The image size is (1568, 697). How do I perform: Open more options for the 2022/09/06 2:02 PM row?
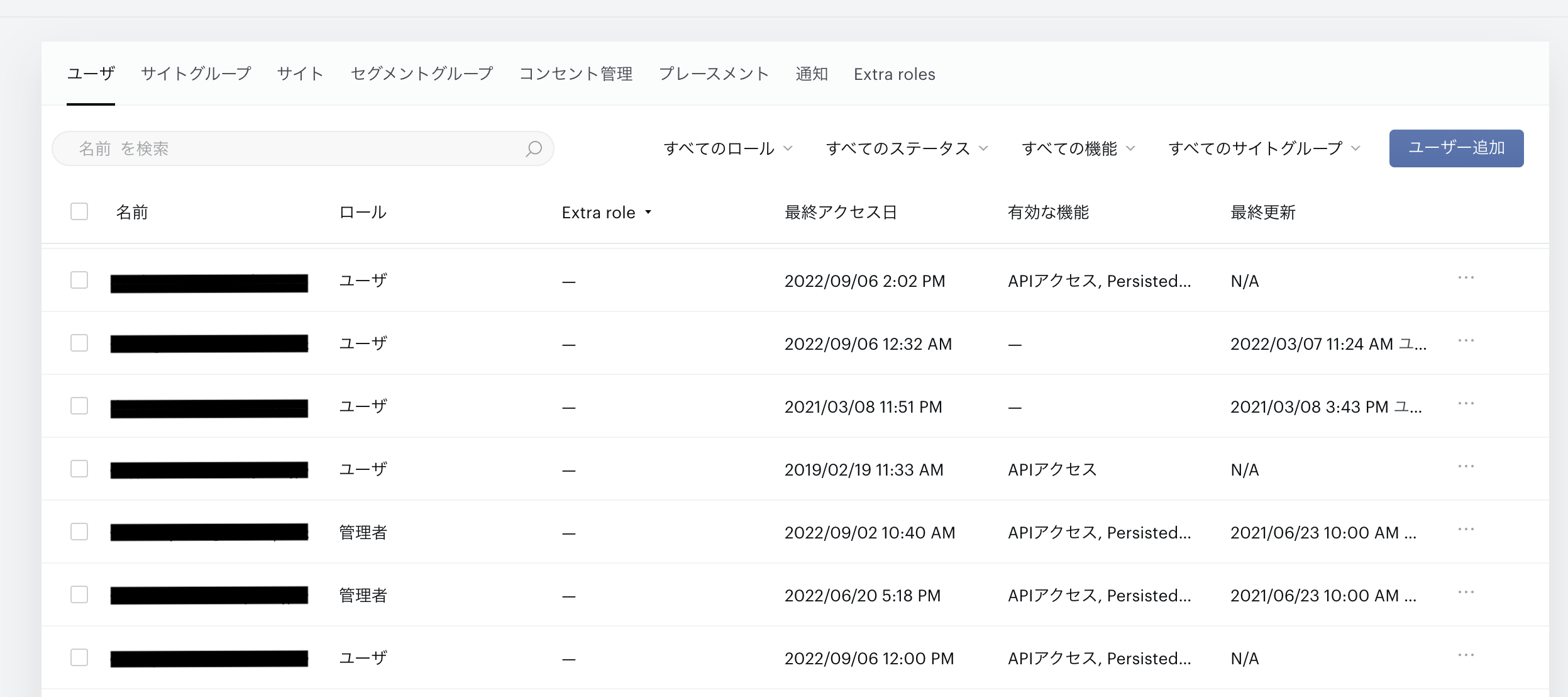(x=1466, y=277)
